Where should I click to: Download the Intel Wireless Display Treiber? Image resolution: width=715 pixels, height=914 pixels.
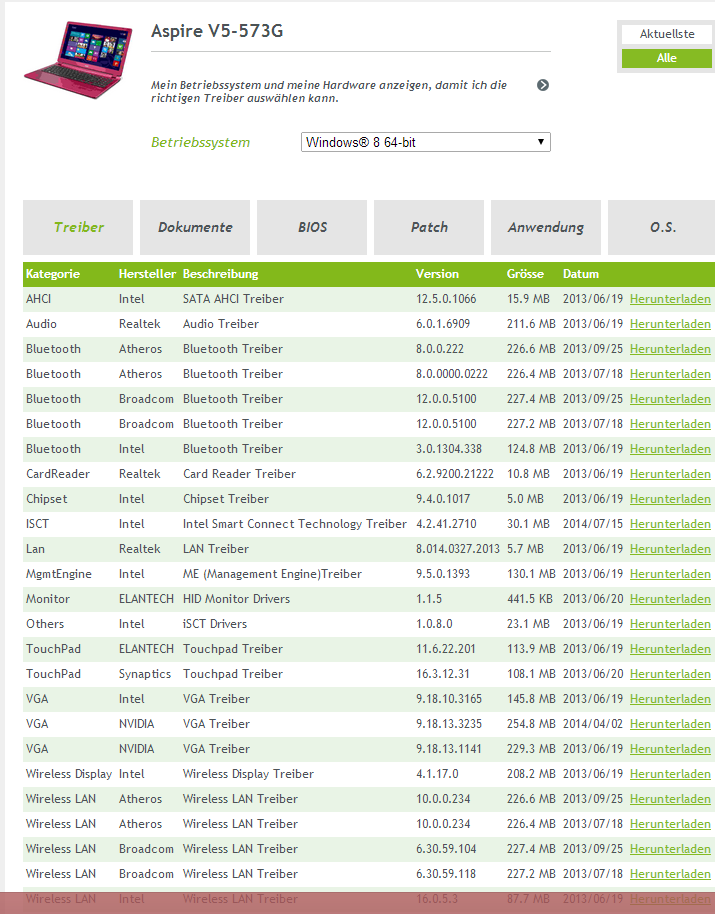[670, 774]
